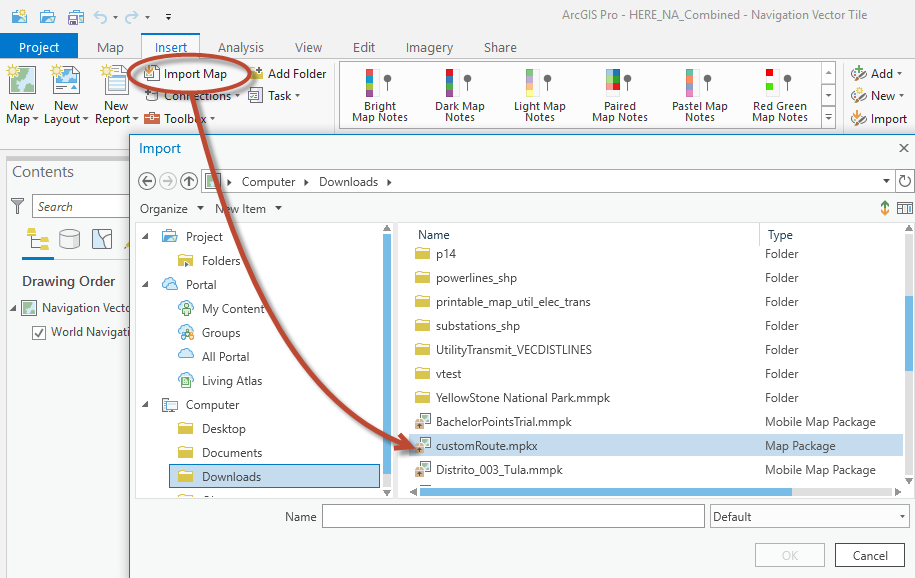This screenshot has width=915, height=578.
Task: Select the customRoute.mpkx file
Action: 655,445
